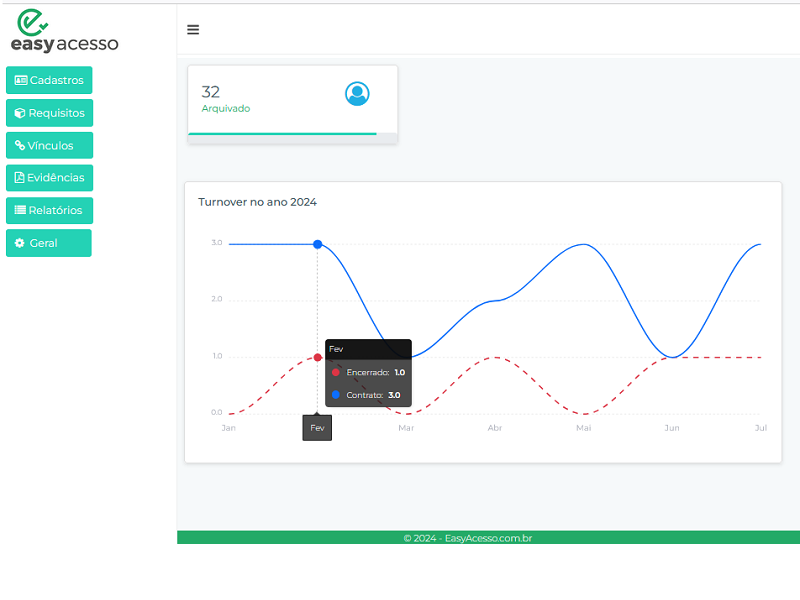Click the Turnover no ano 2024 title
800x600 pixels.
tap(257, 202)
